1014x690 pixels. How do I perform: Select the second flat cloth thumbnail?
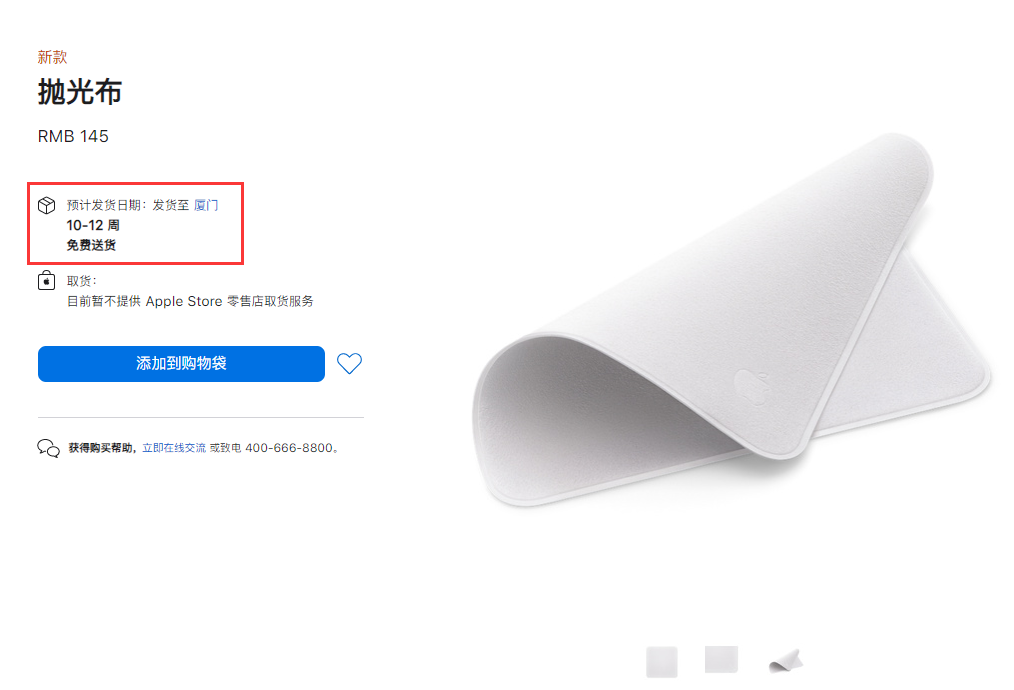[721, 659]
